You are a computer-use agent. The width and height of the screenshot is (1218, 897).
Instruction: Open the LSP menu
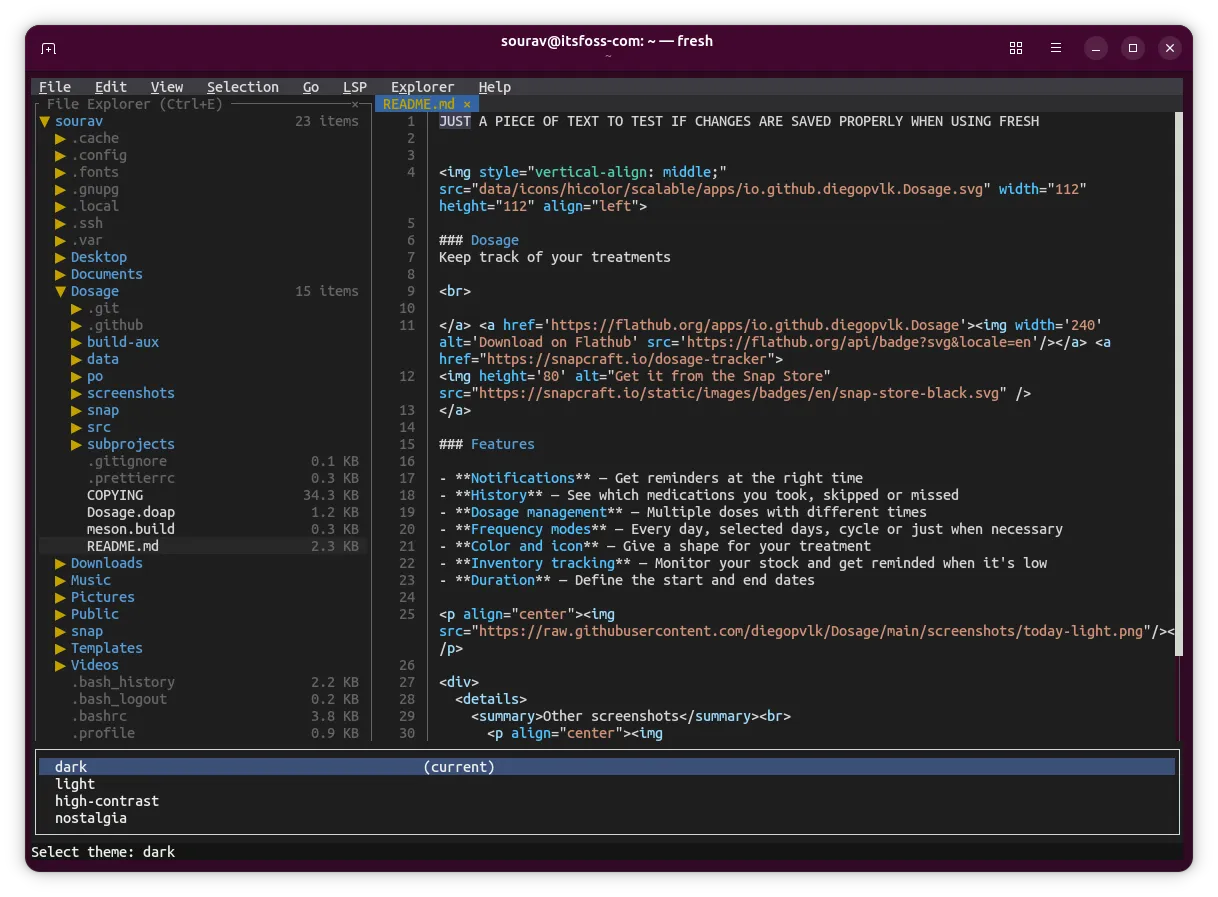pyautogui.click(x=354, y=87)
